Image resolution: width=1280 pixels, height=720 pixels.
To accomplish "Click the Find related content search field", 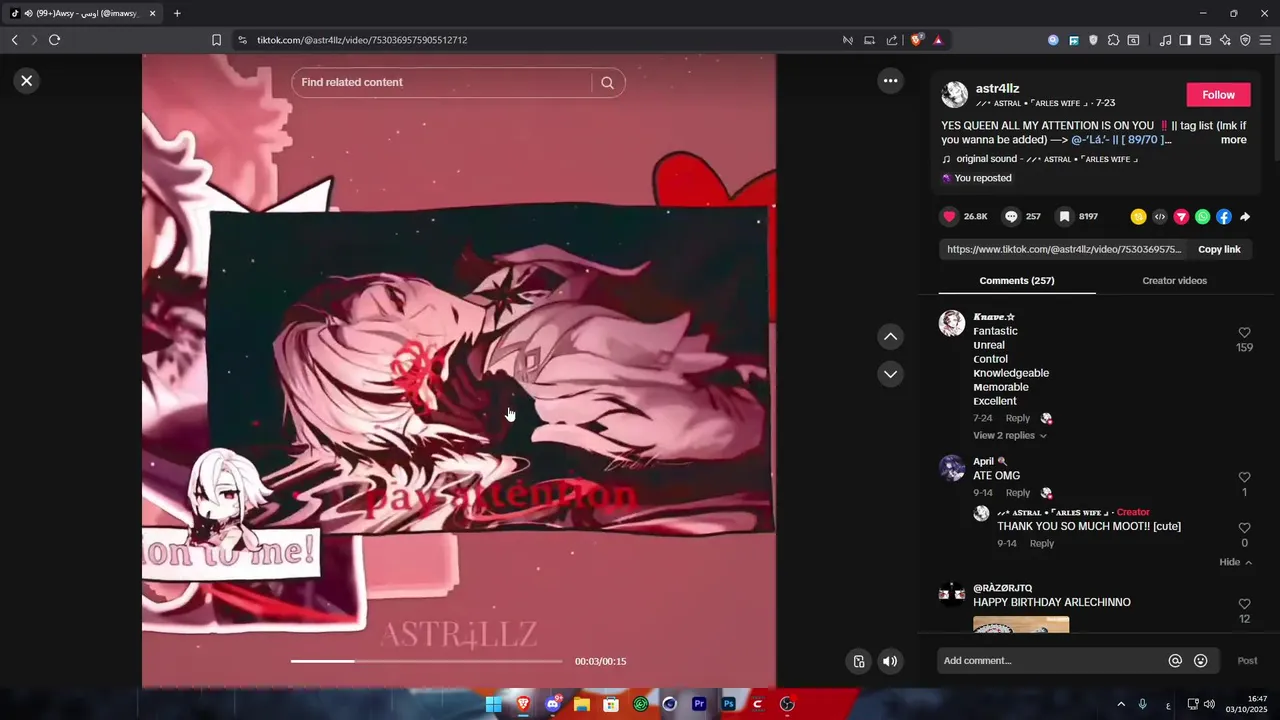I will click(445, 83).
